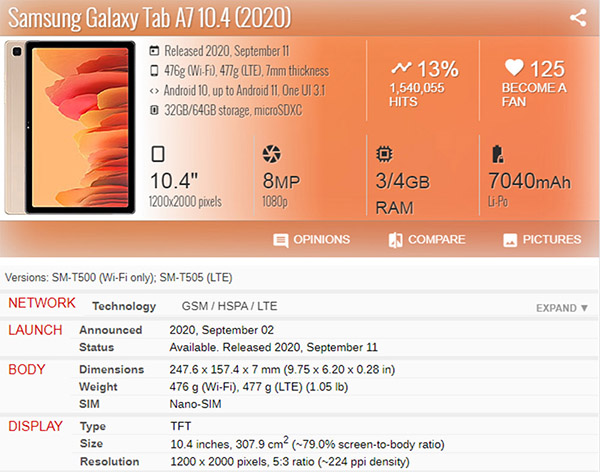The image size is (600, 472).
Task: Open the Opinions tab
Action: (311, 240)
